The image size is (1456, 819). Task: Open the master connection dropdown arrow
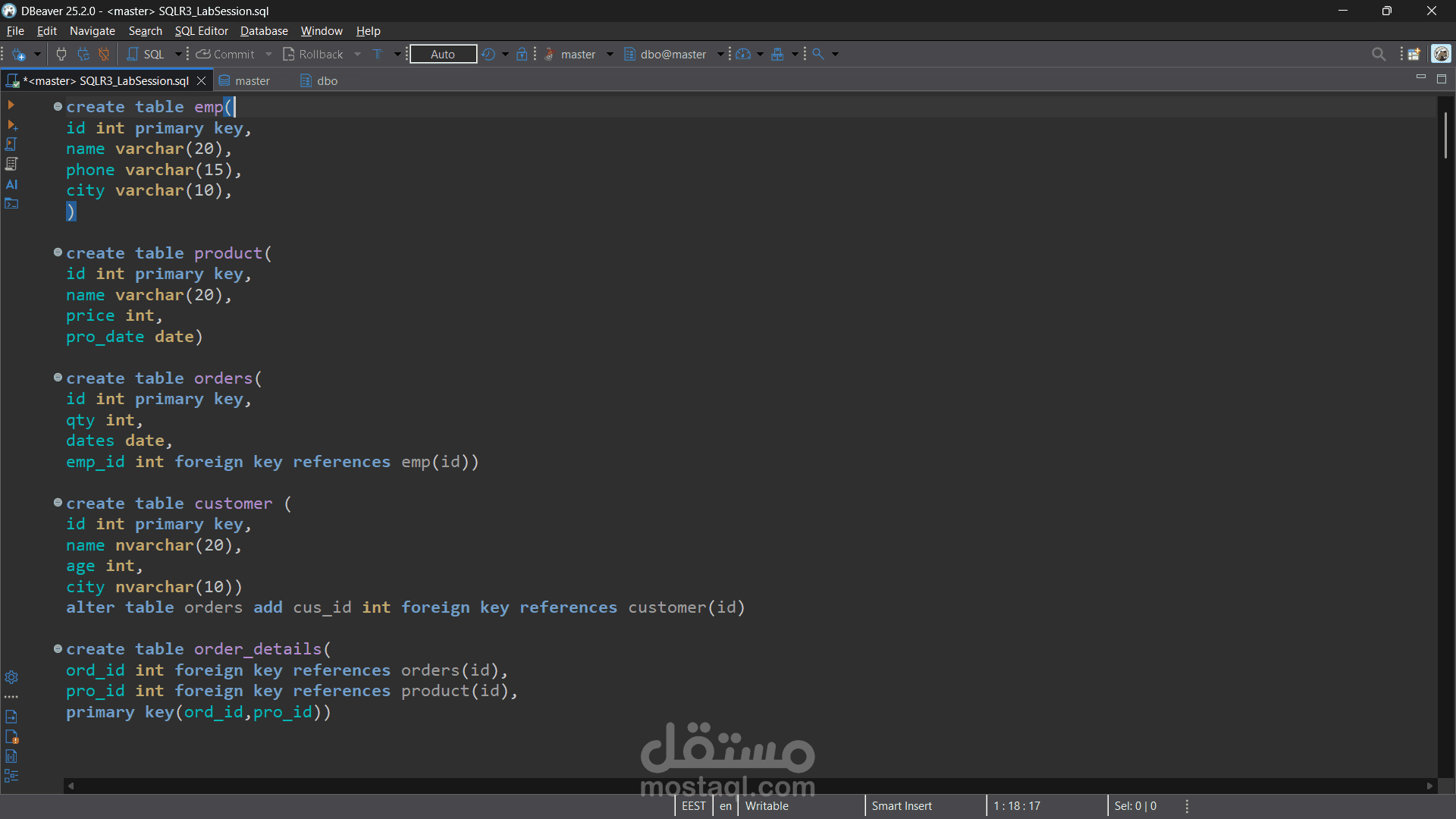(610, 55)
